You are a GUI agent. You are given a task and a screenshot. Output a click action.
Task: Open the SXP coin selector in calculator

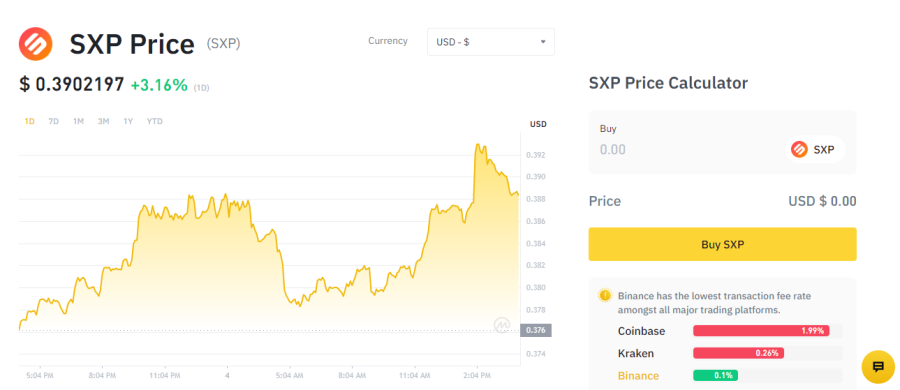coord(814,149)
